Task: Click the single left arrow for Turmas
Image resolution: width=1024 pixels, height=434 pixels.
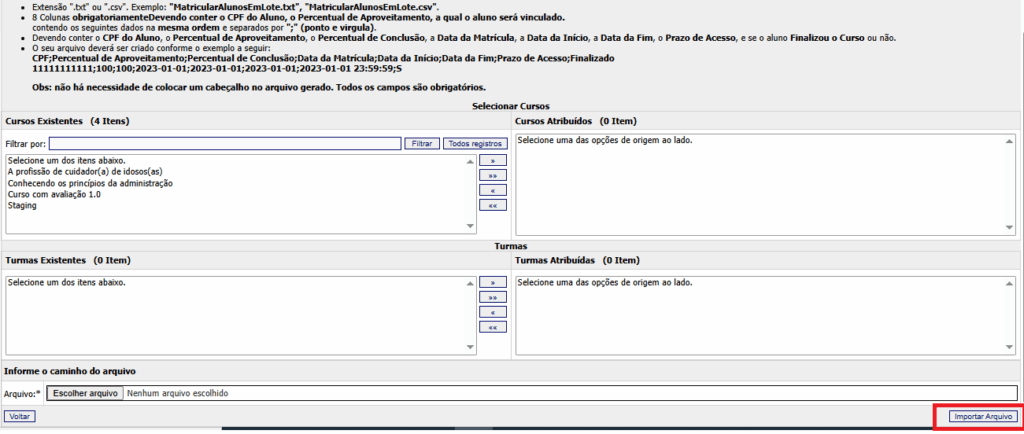Action: coord(493,312)
